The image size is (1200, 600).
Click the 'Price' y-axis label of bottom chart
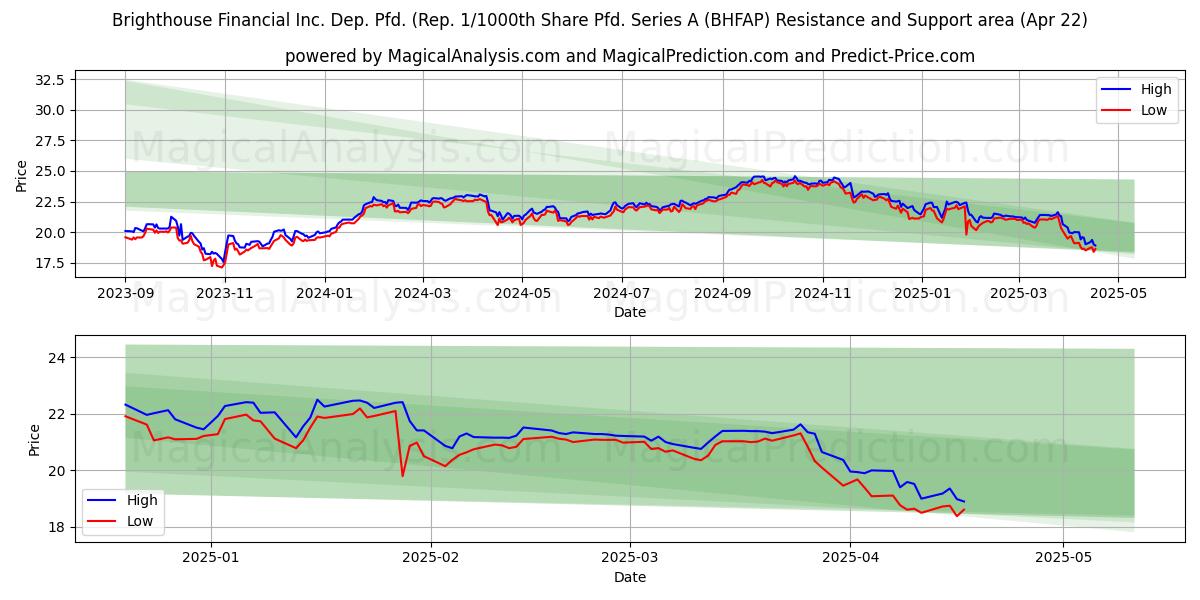35,440
